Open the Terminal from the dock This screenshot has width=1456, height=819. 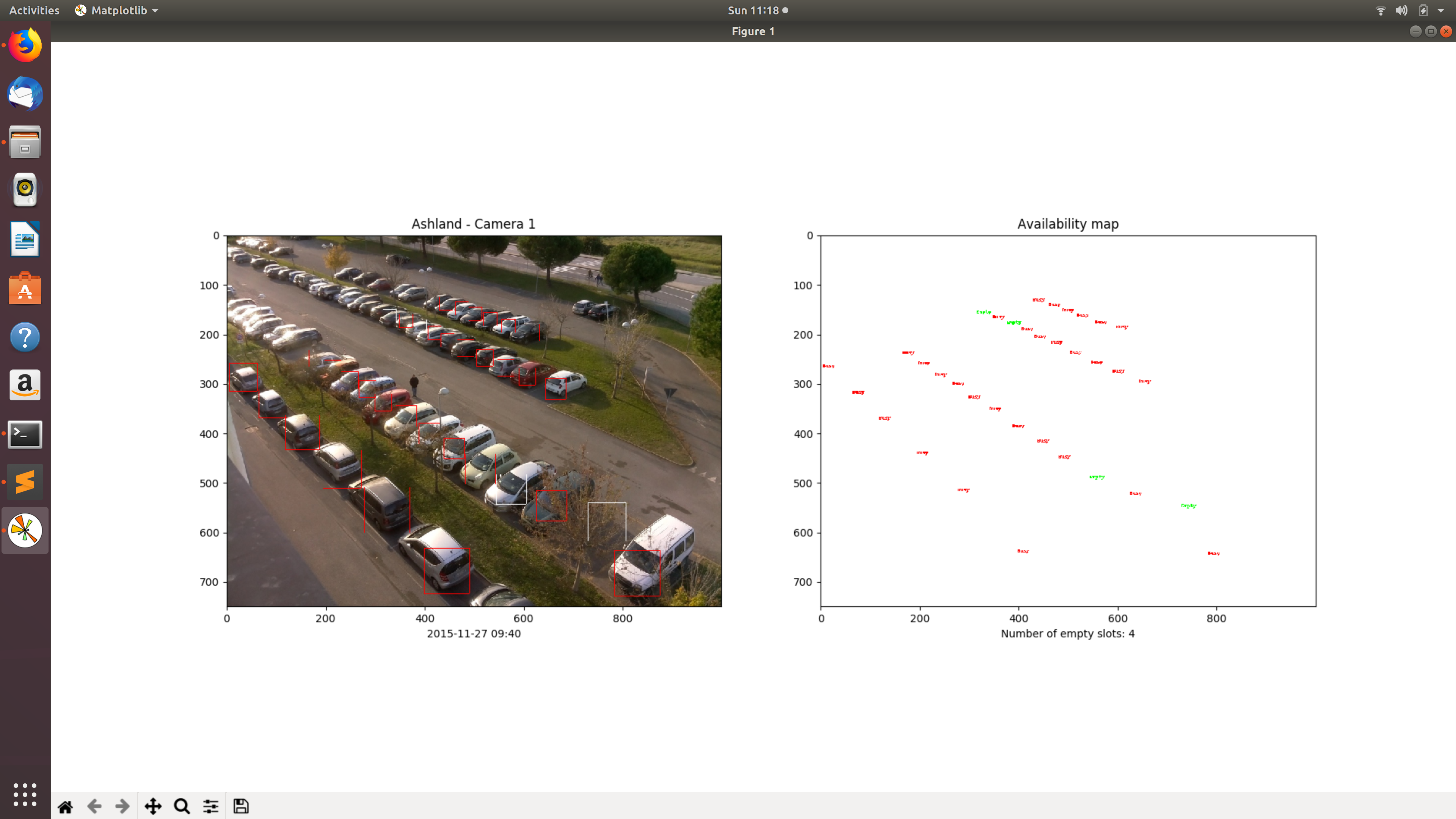click(25, 434)
